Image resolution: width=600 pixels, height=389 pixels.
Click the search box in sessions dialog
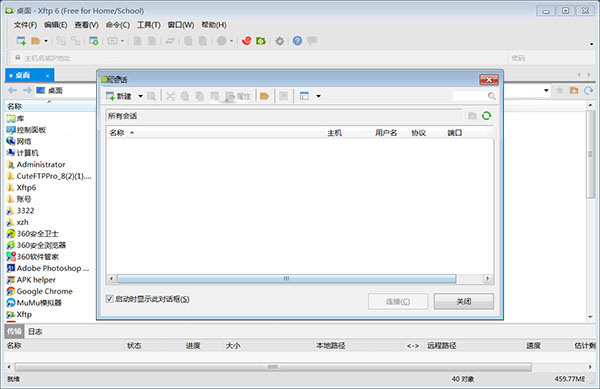(470, 96)
